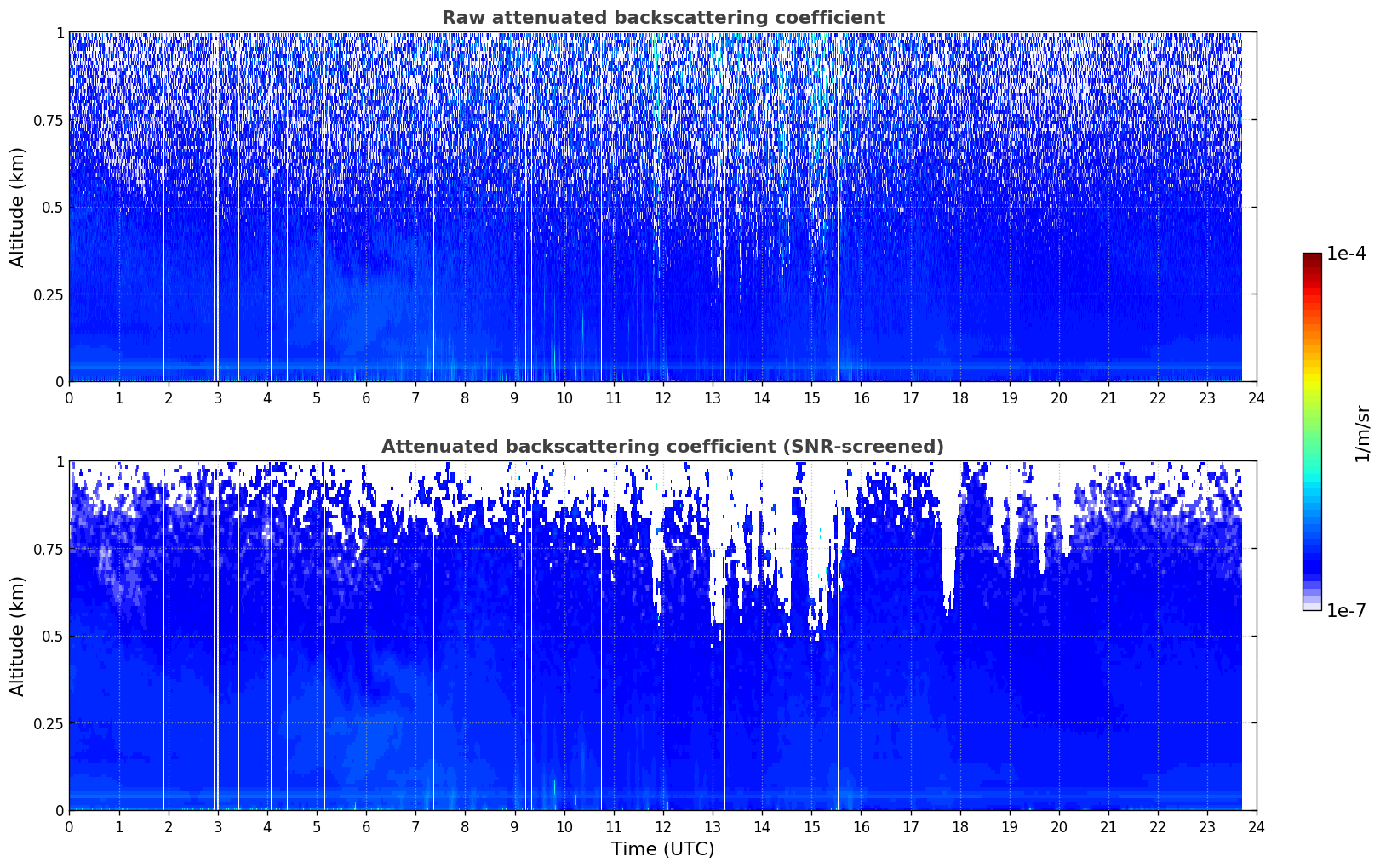Click hour 3 tick on top plot
Screen dimensions: 1380x868
217,397
